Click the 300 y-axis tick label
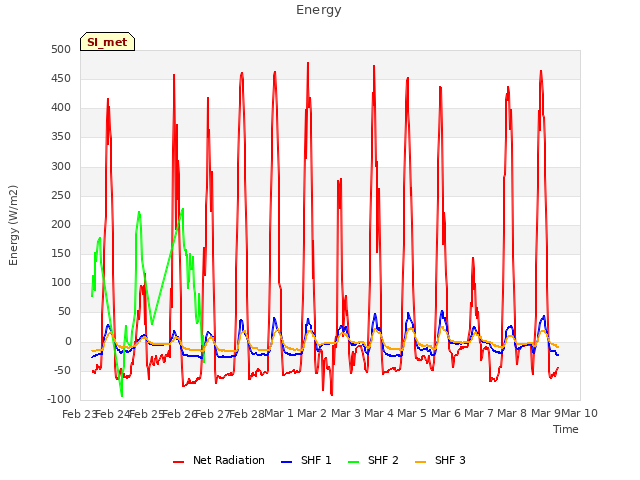This screenshot has height=480, width=640. (x=61, y=167)
